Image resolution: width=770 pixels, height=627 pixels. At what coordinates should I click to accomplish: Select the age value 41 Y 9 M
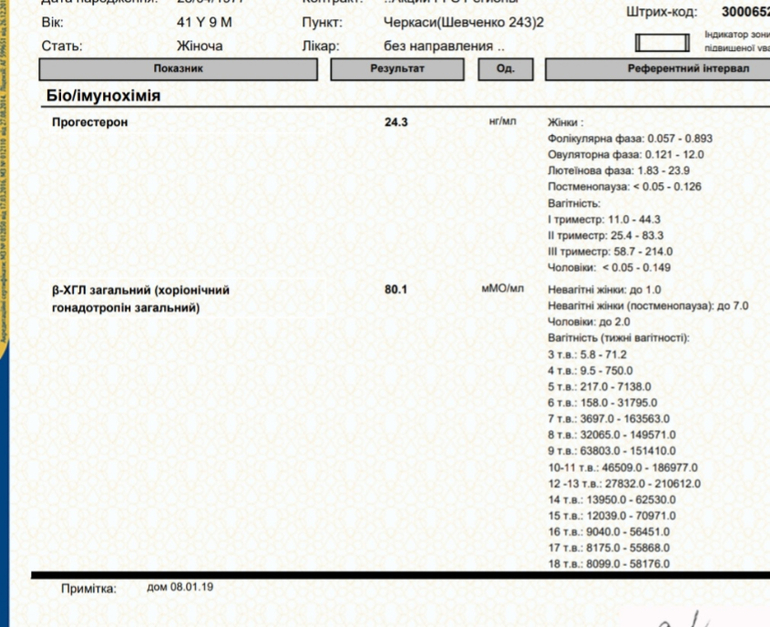click(205, 22)
